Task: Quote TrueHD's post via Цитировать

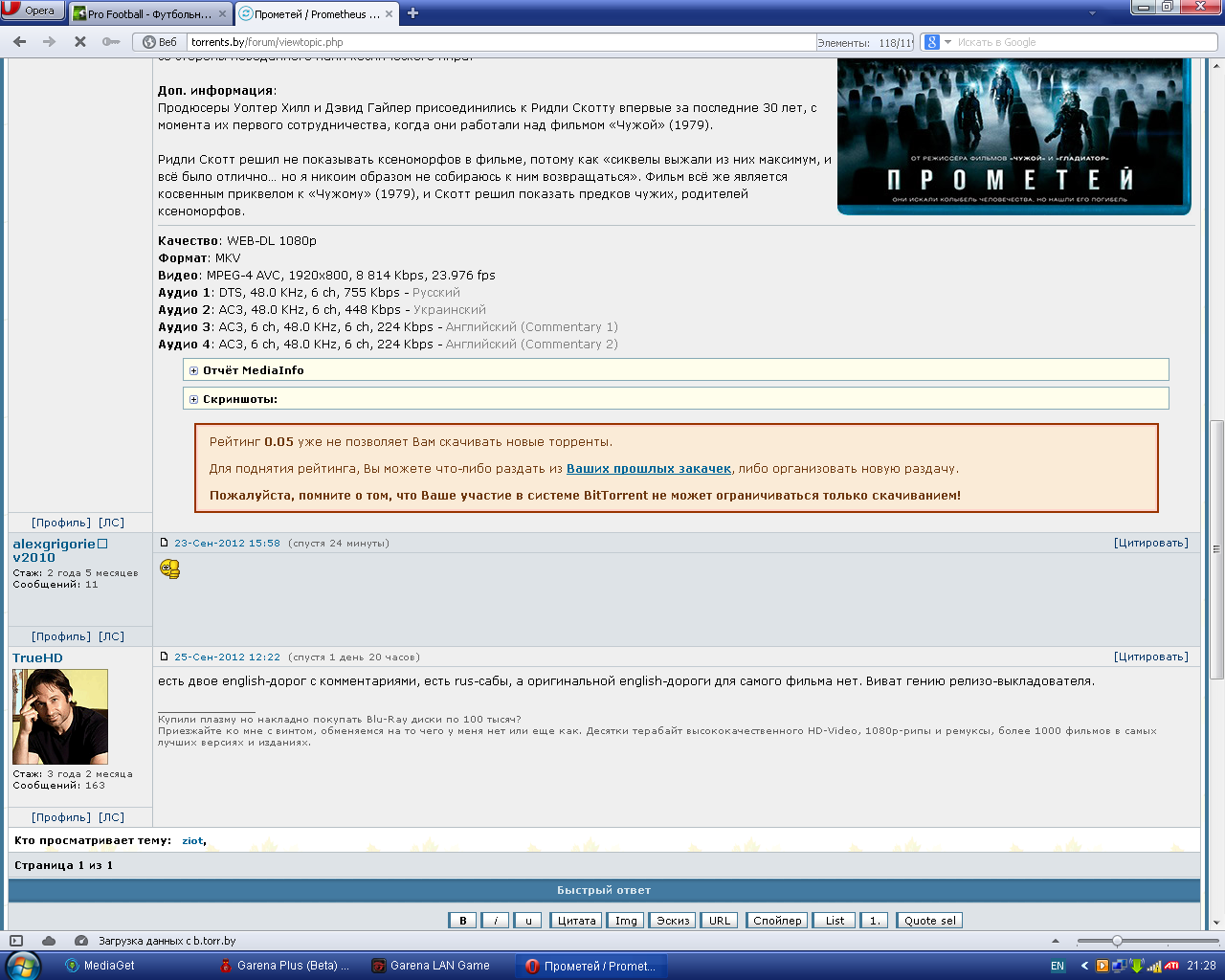Action: click(x=1151, y=657)
